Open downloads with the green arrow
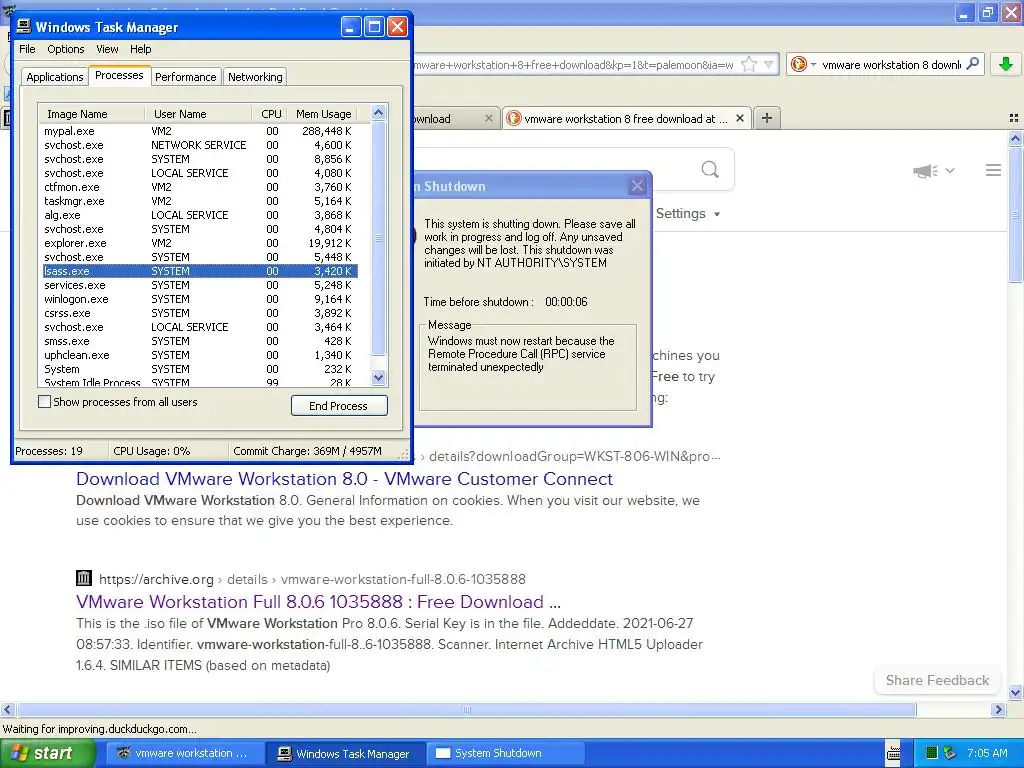 click(1006, 64)
